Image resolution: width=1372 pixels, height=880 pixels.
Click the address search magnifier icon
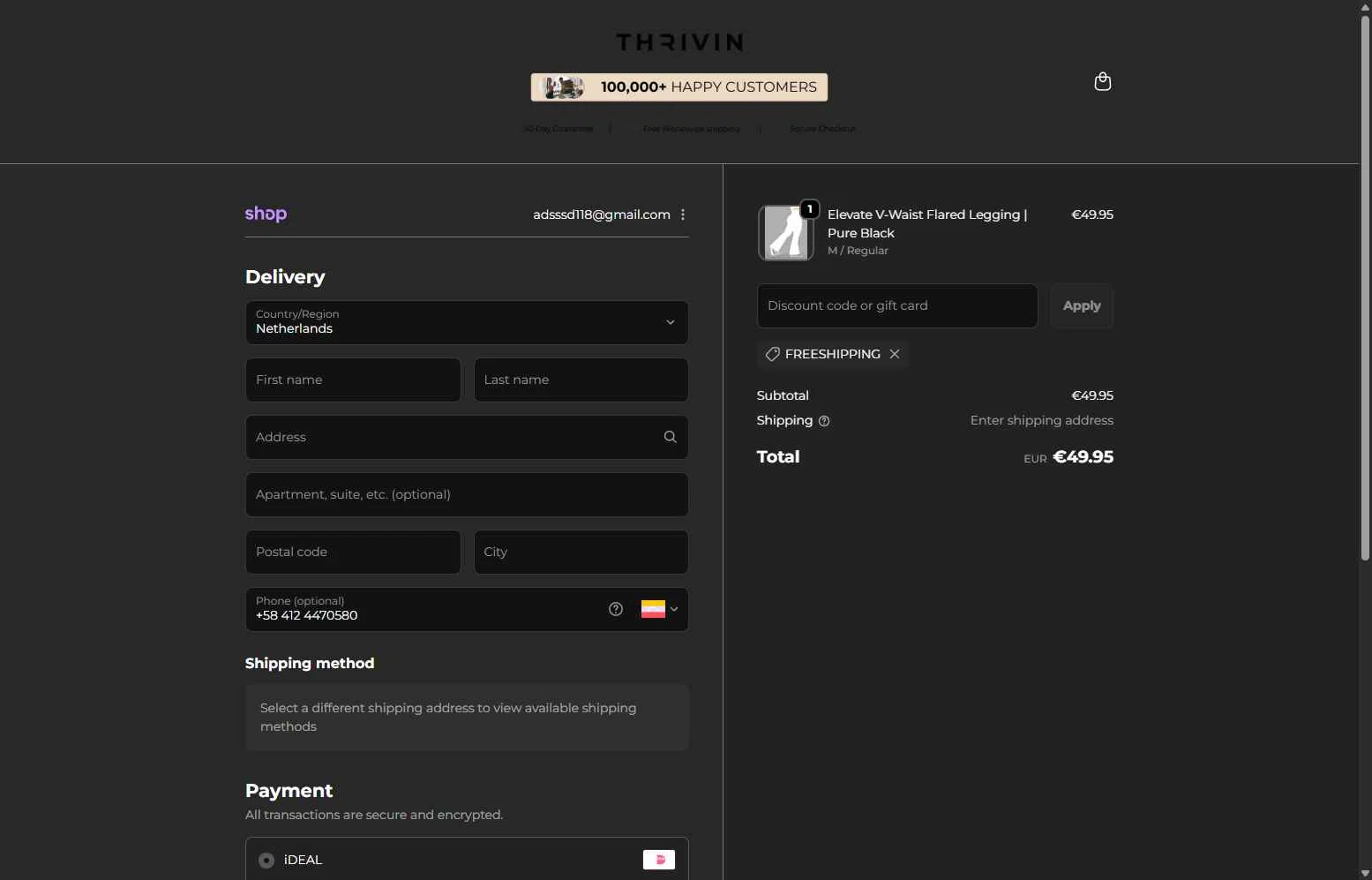coord(671,437)
